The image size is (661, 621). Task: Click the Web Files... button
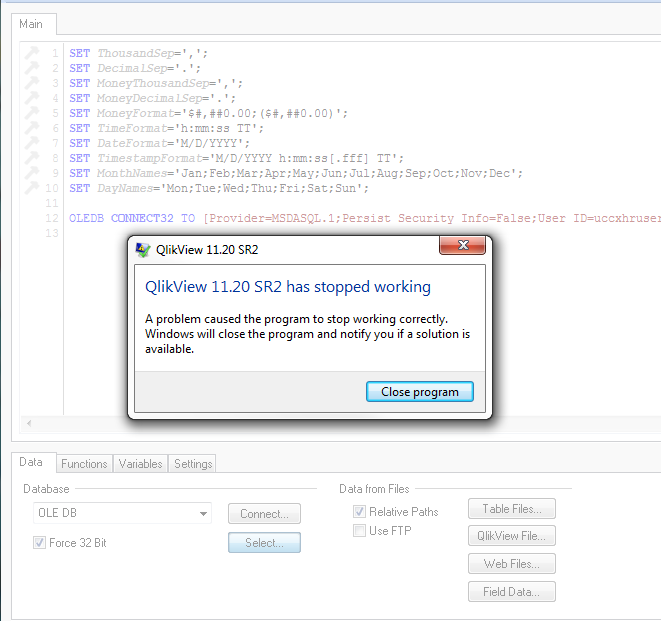(512, 564)
